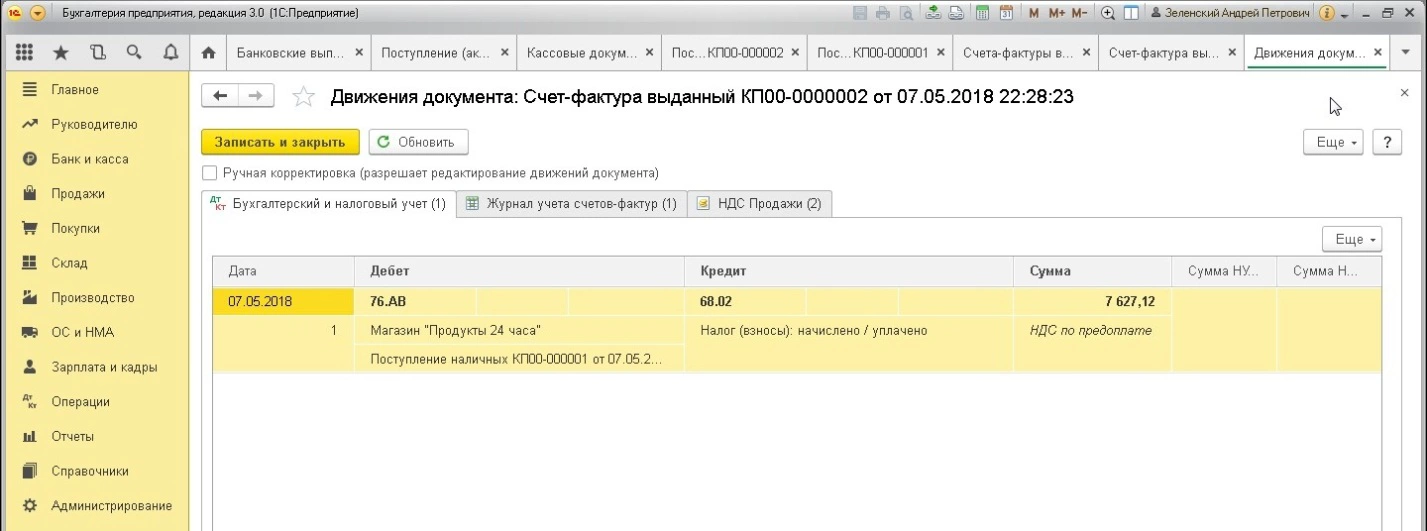This screenshot has height=531, width=1427.
Task: Go to the home page icon
Action: [208, 52]
